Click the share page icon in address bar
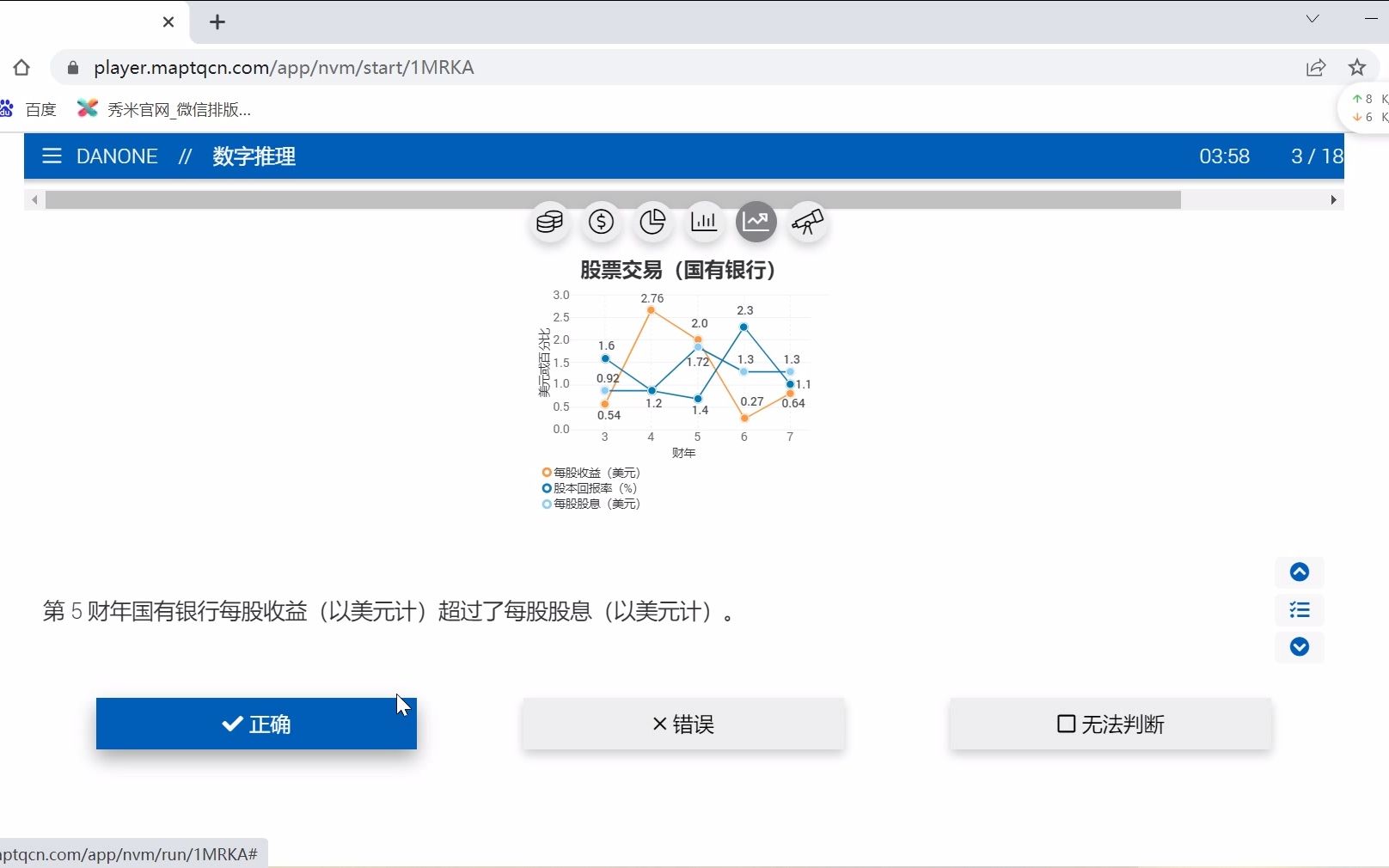The width and height of the screenshot is (1389, 868). (1316, 68)
